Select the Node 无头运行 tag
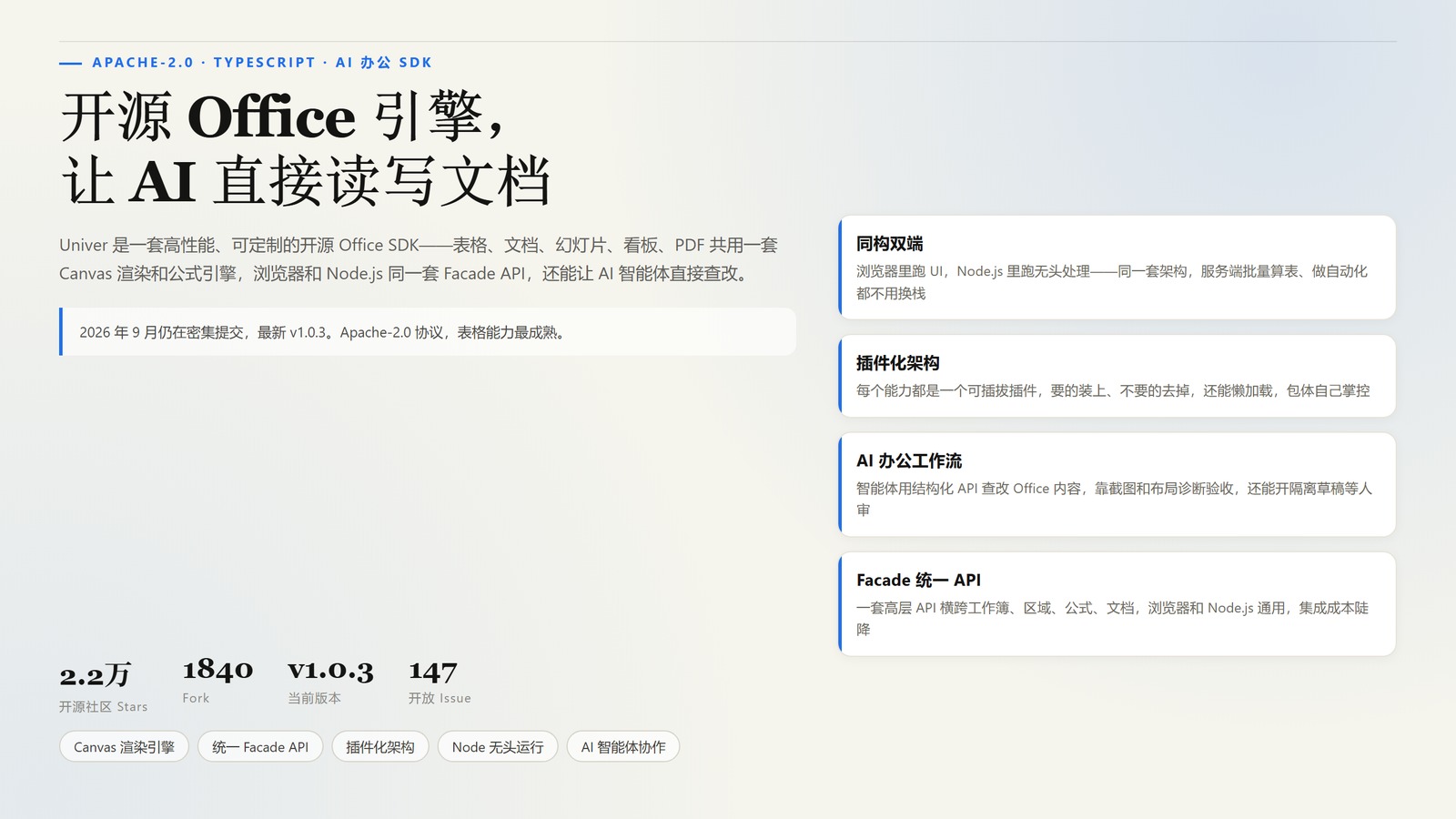 (498, 746)
